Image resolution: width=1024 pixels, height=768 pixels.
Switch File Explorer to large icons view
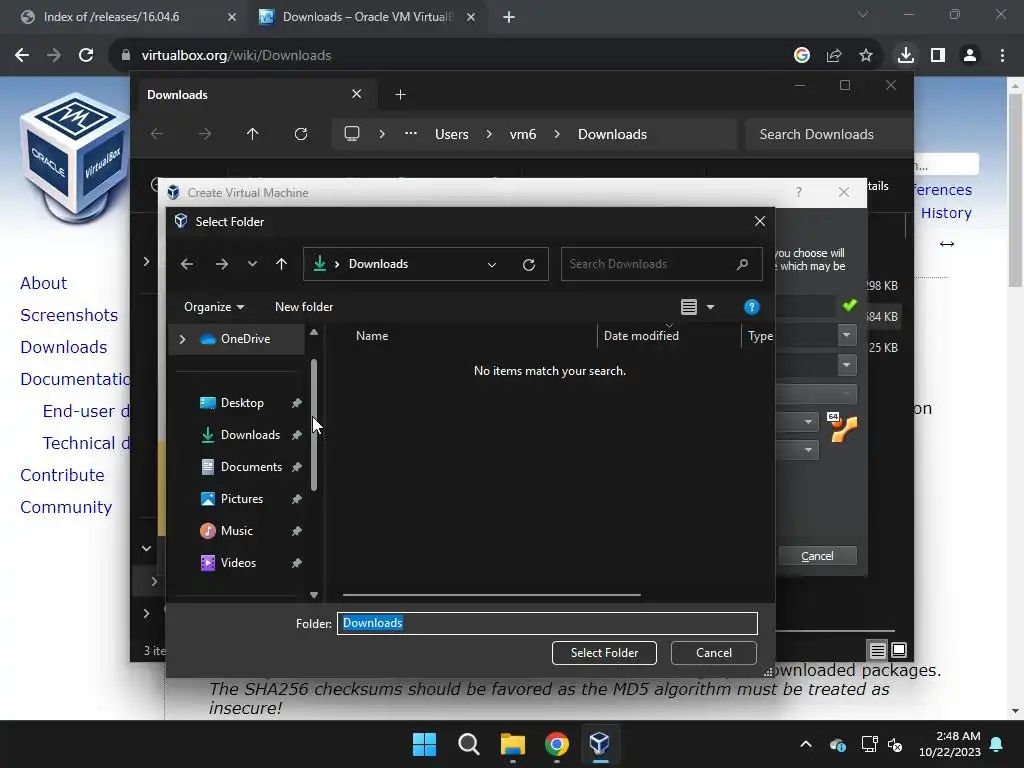pos(899,650)
